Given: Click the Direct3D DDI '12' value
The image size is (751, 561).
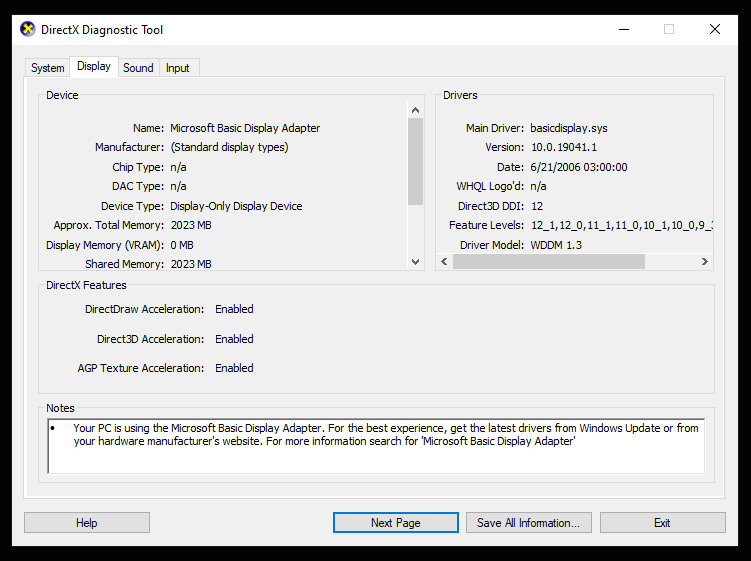Looking at the screenshot, I should tap(537, 206).
